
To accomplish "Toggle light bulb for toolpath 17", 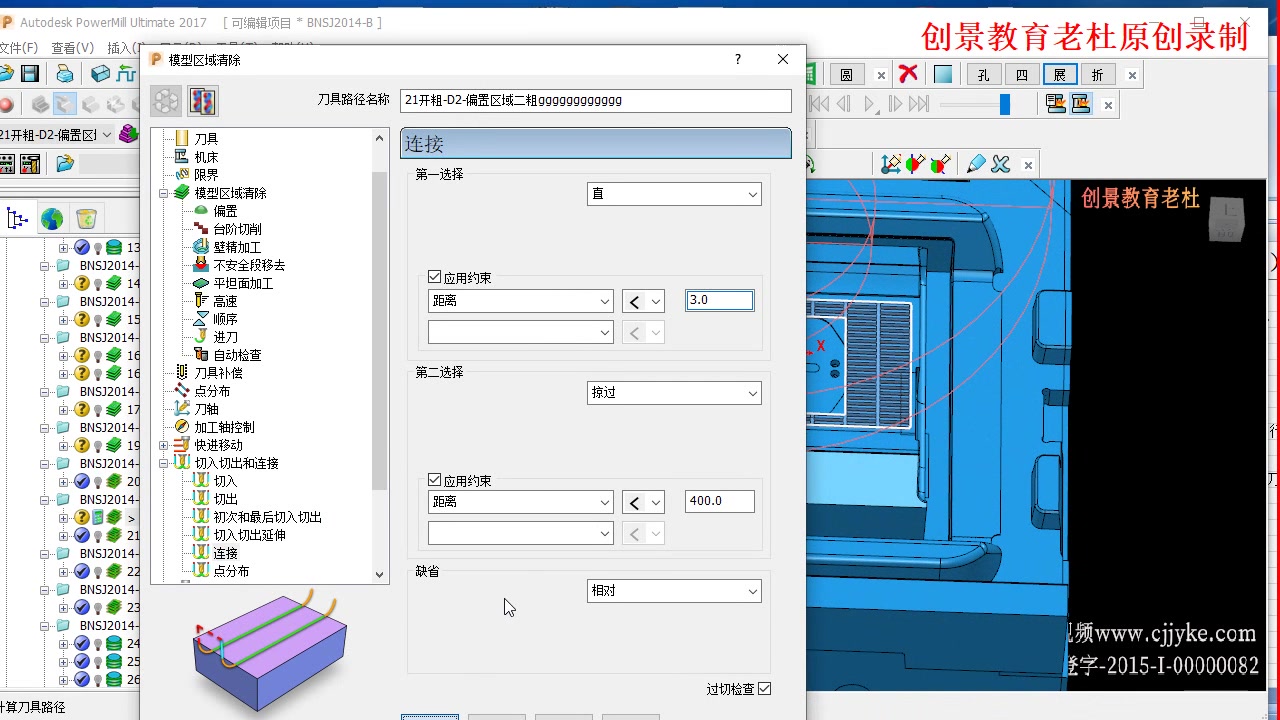I will coord(98,409).
